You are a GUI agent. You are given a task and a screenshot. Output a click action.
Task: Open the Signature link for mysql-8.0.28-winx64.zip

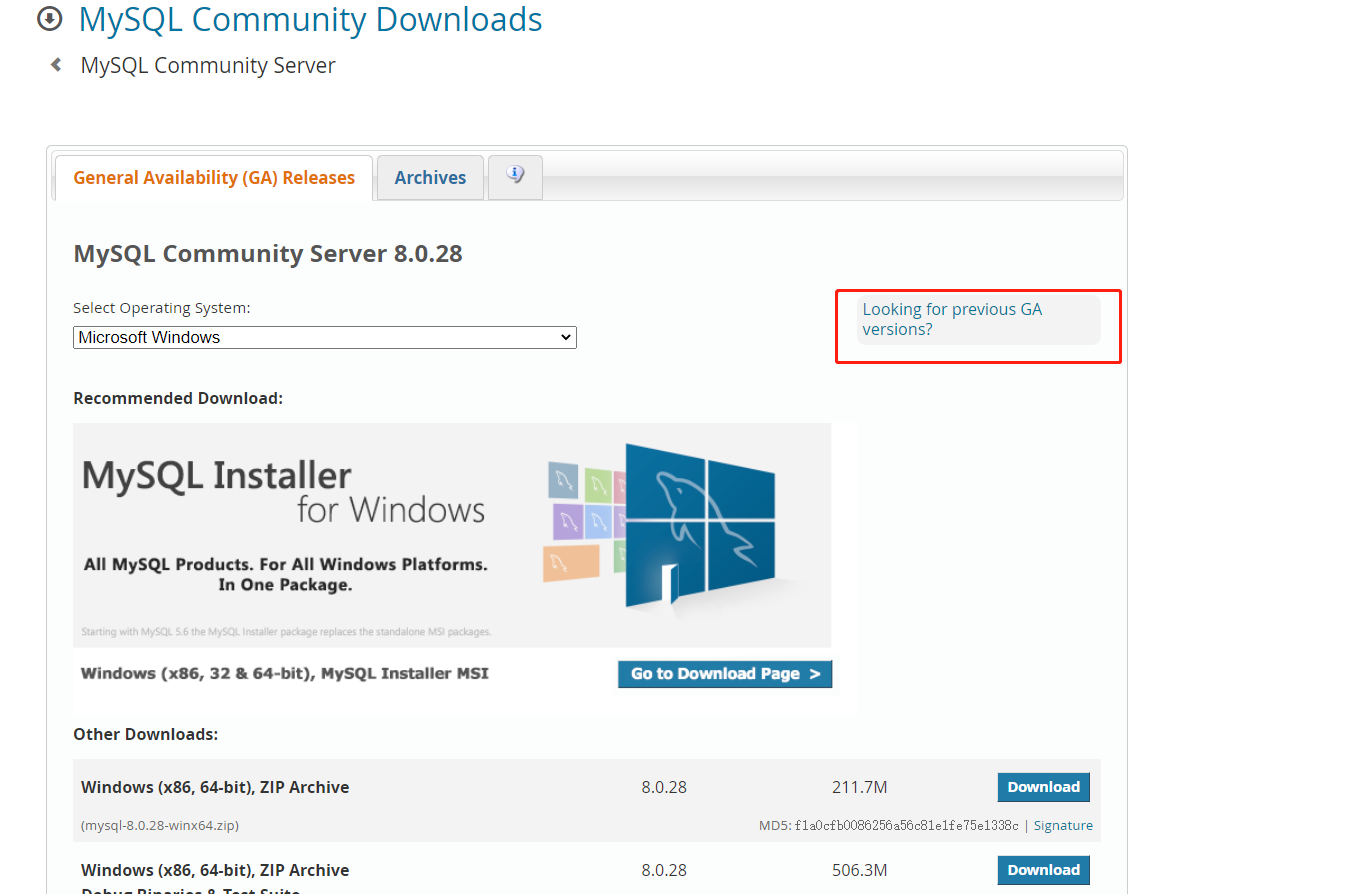tap(1063, 825)
